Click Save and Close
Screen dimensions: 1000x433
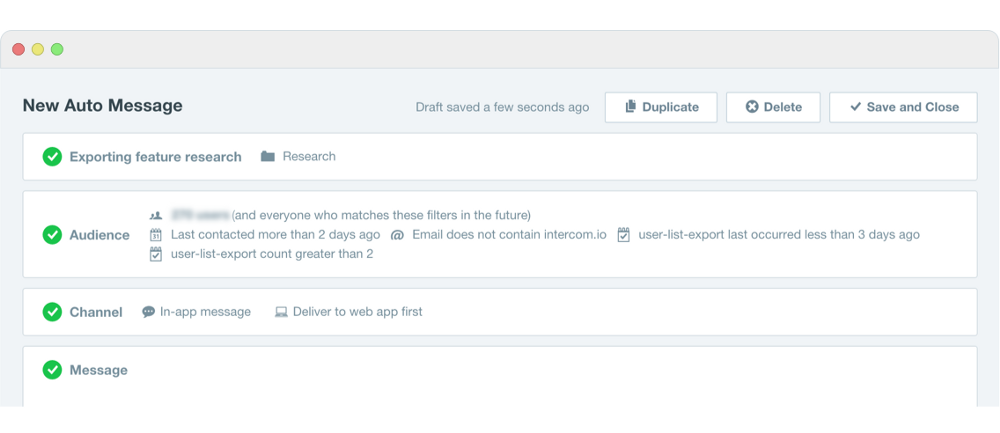903,107
